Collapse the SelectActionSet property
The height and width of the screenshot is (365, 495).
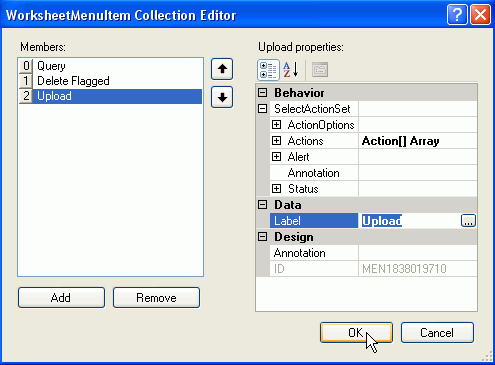263,109
